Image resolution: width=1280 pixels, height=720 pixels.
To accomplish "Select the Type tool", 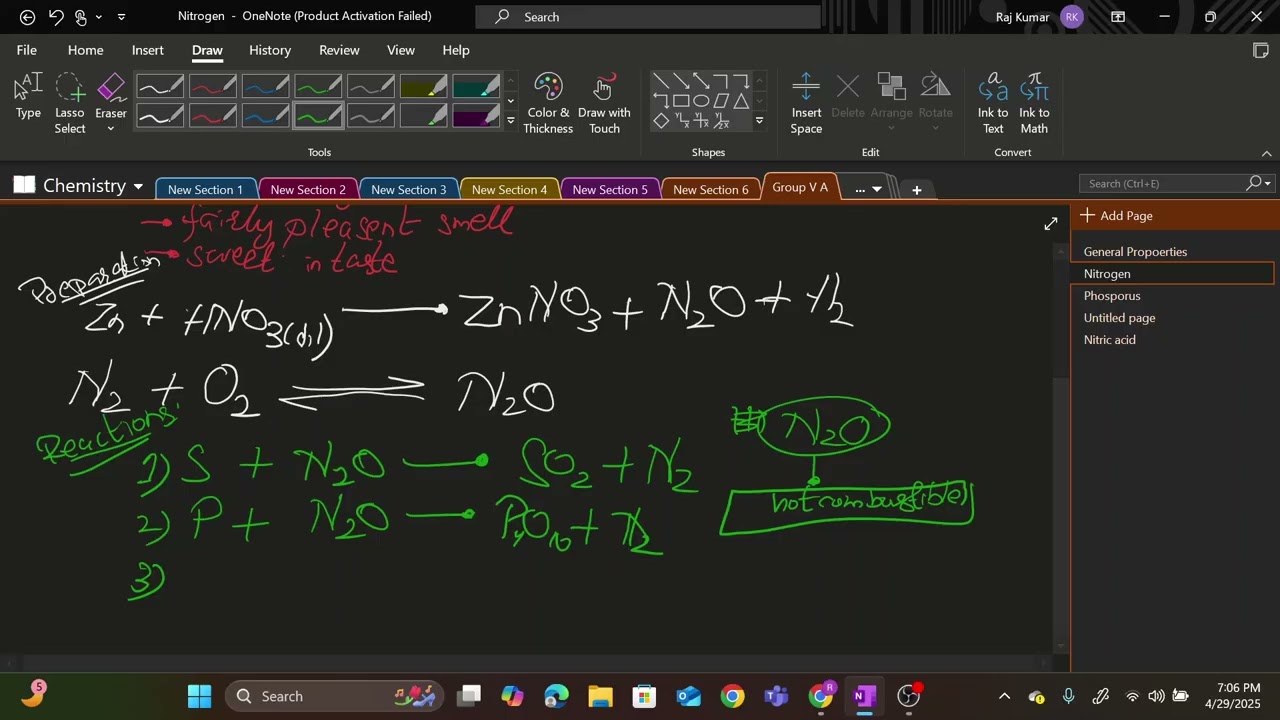I will click(x=28, y=97).
